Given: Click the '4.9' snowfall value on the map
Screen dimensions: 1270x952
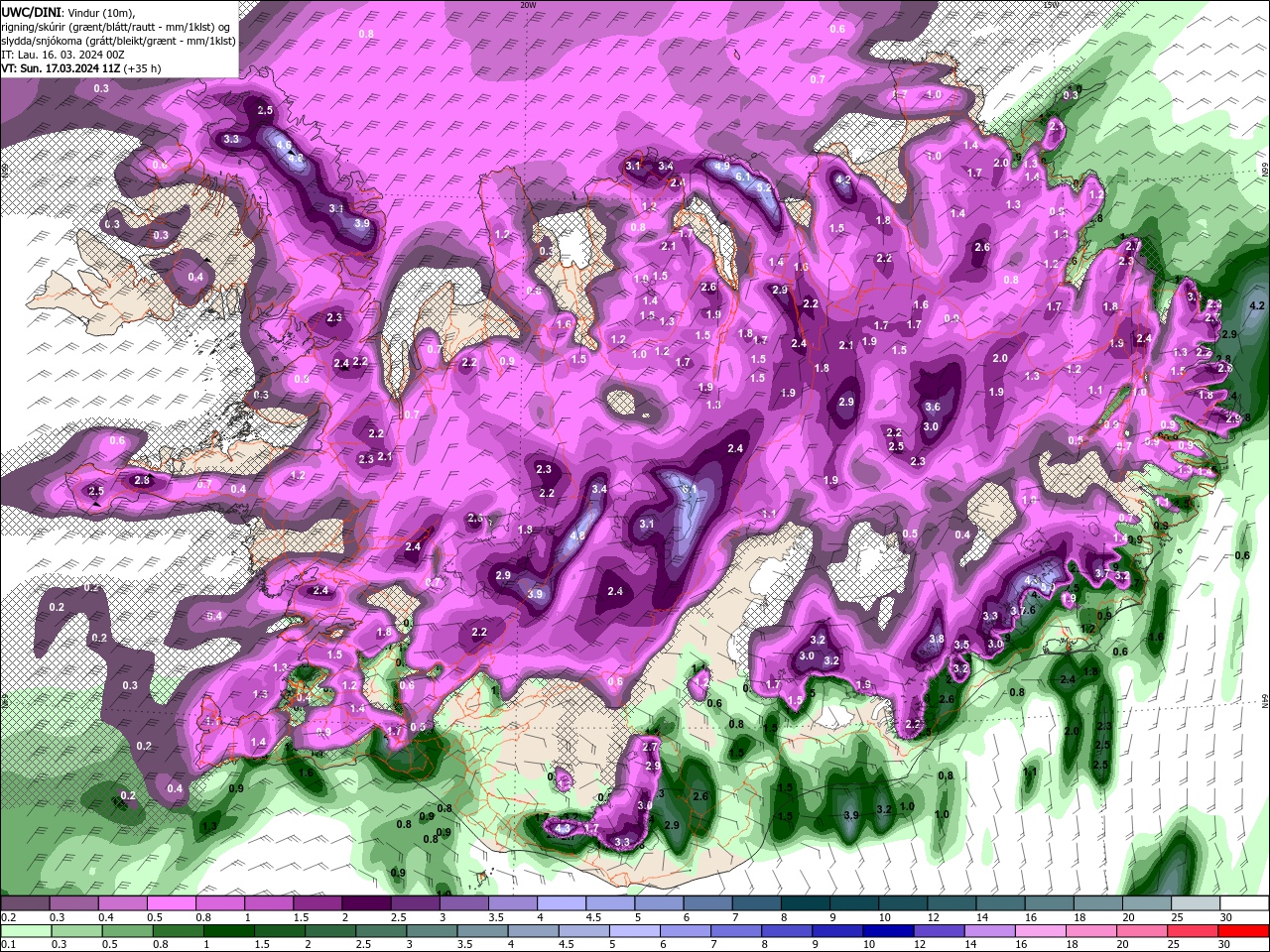Looking at the screenshot, I should click(x=722, y=166).
